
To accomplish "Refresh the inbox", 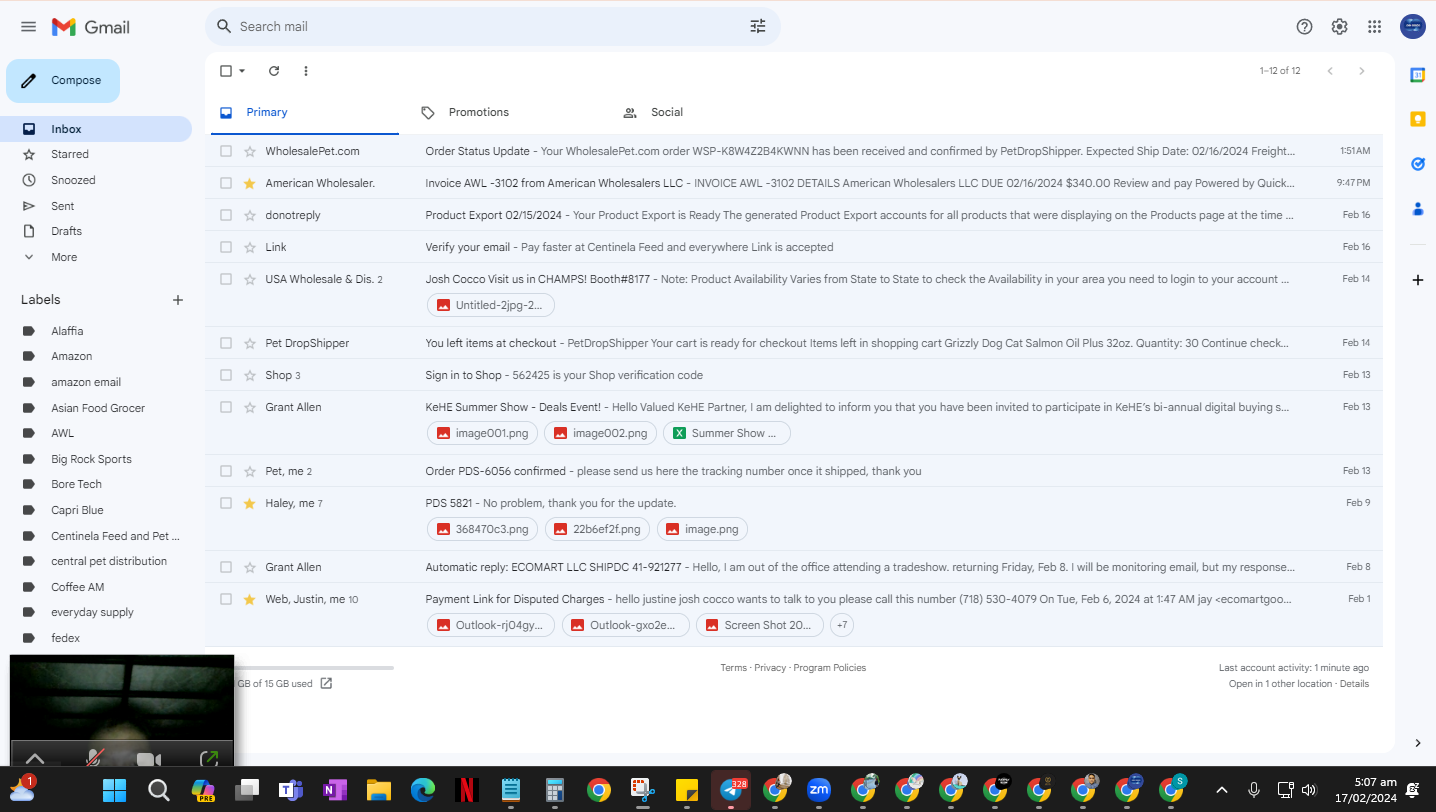I will tap(274, 71).
